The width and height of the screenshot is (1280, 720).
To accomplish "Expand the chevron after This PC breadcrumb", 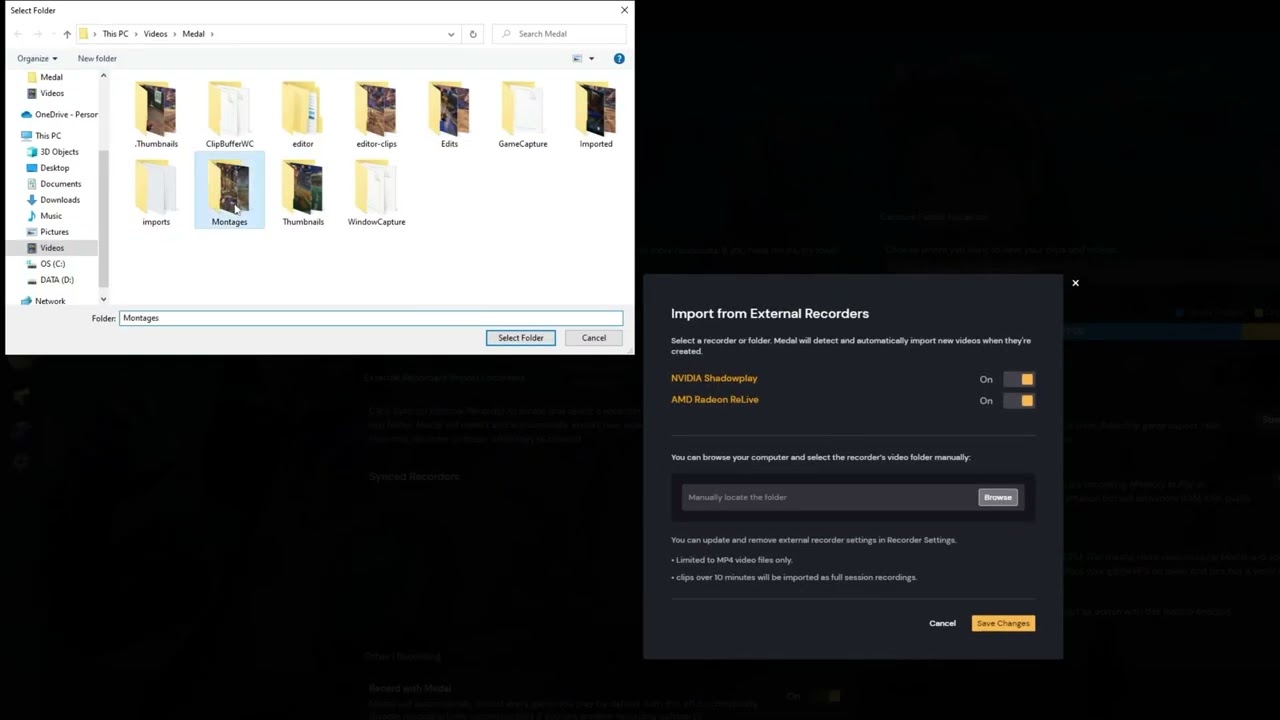I will point(136,34).
